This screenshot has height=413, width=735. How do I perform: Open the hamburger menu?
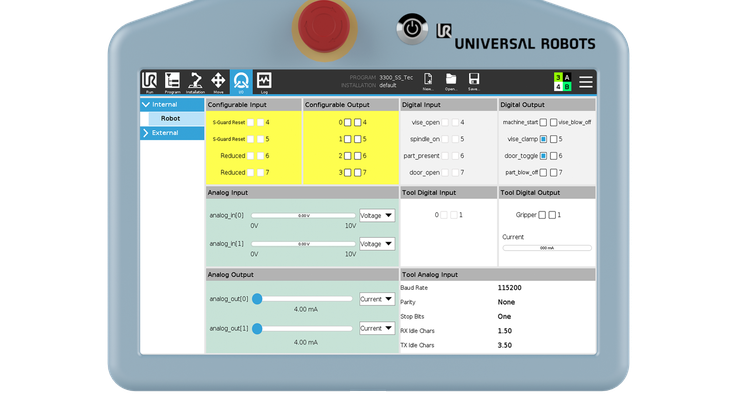pos(586,82)
